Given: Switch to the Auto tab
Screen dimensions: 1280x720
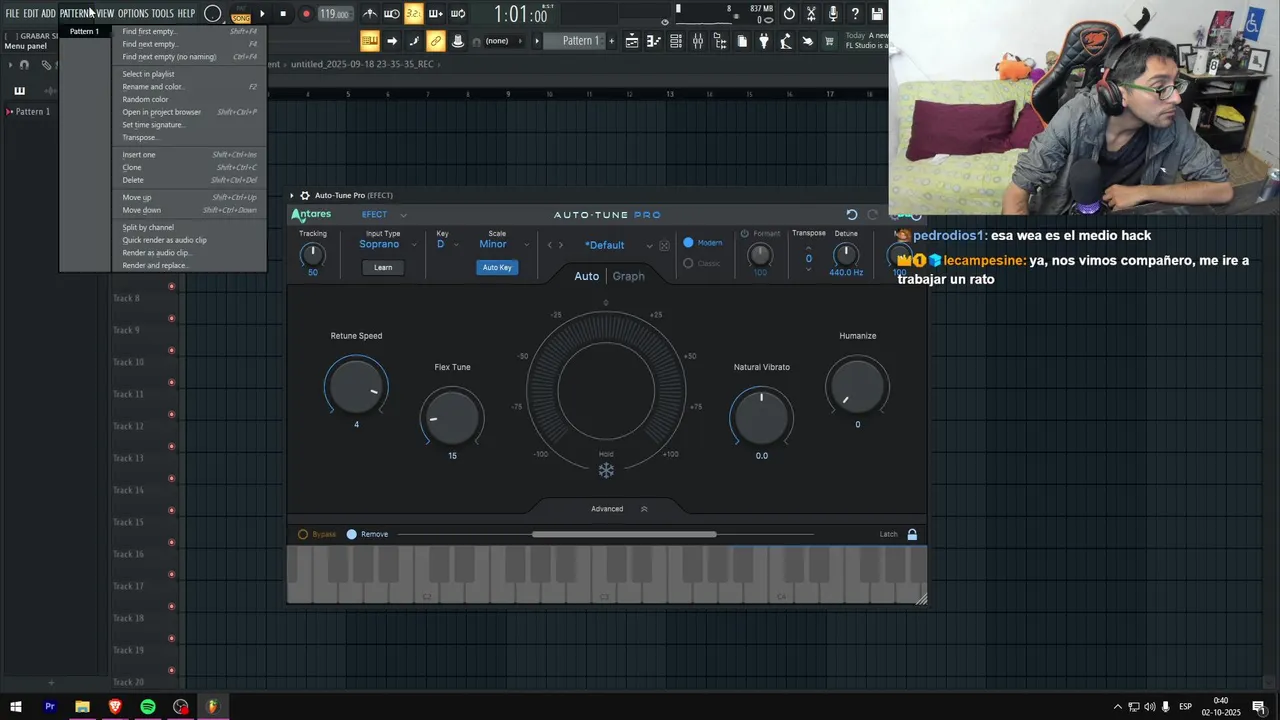Looking at the screenshot, I should click(x=587, y=276).
